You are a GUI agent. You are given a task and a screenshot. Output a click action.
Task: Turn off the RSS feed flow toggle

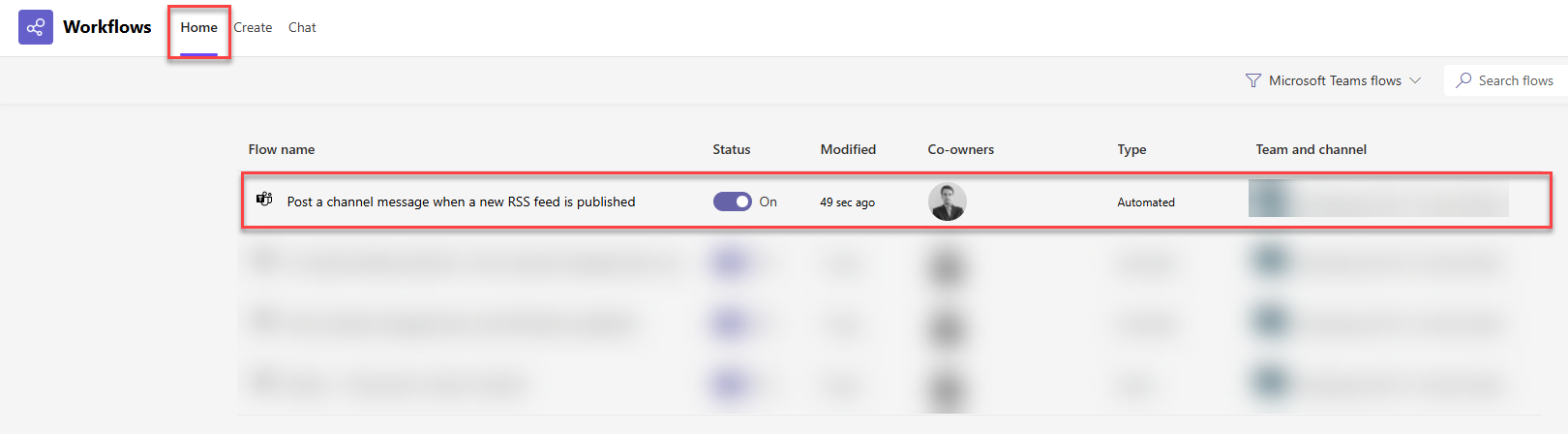click(x=733, y=201)
